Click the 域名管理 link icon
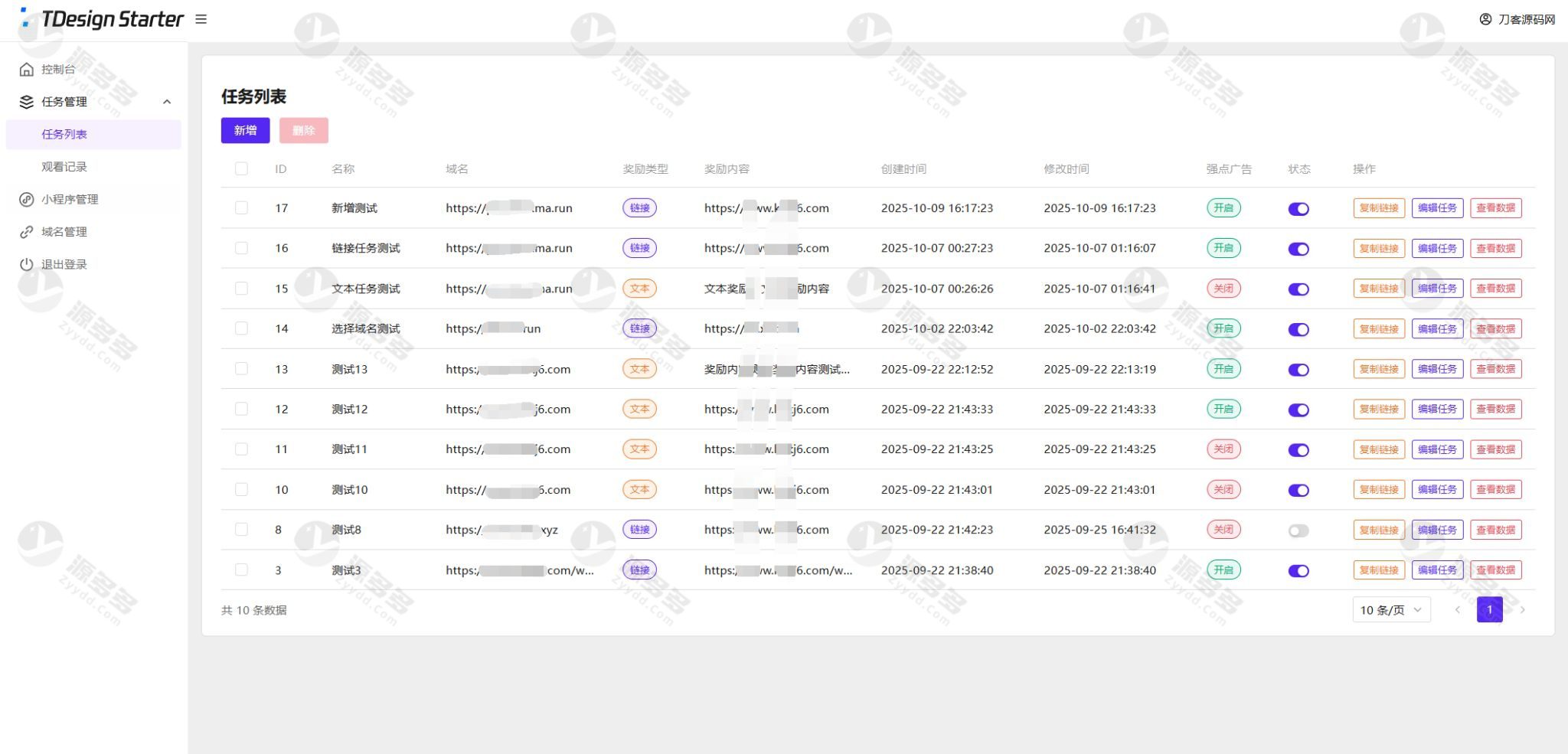The height and width of the screenshot is (754, 1568). (27, 232)
